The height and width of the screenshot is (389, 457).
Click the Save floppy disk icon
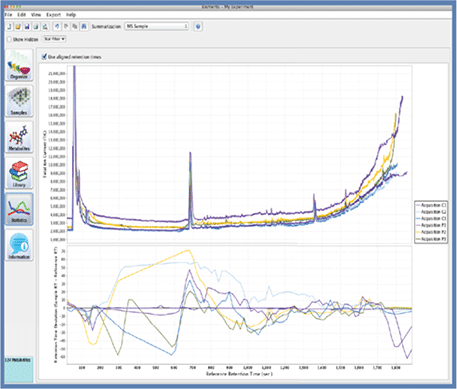point(27,26)
